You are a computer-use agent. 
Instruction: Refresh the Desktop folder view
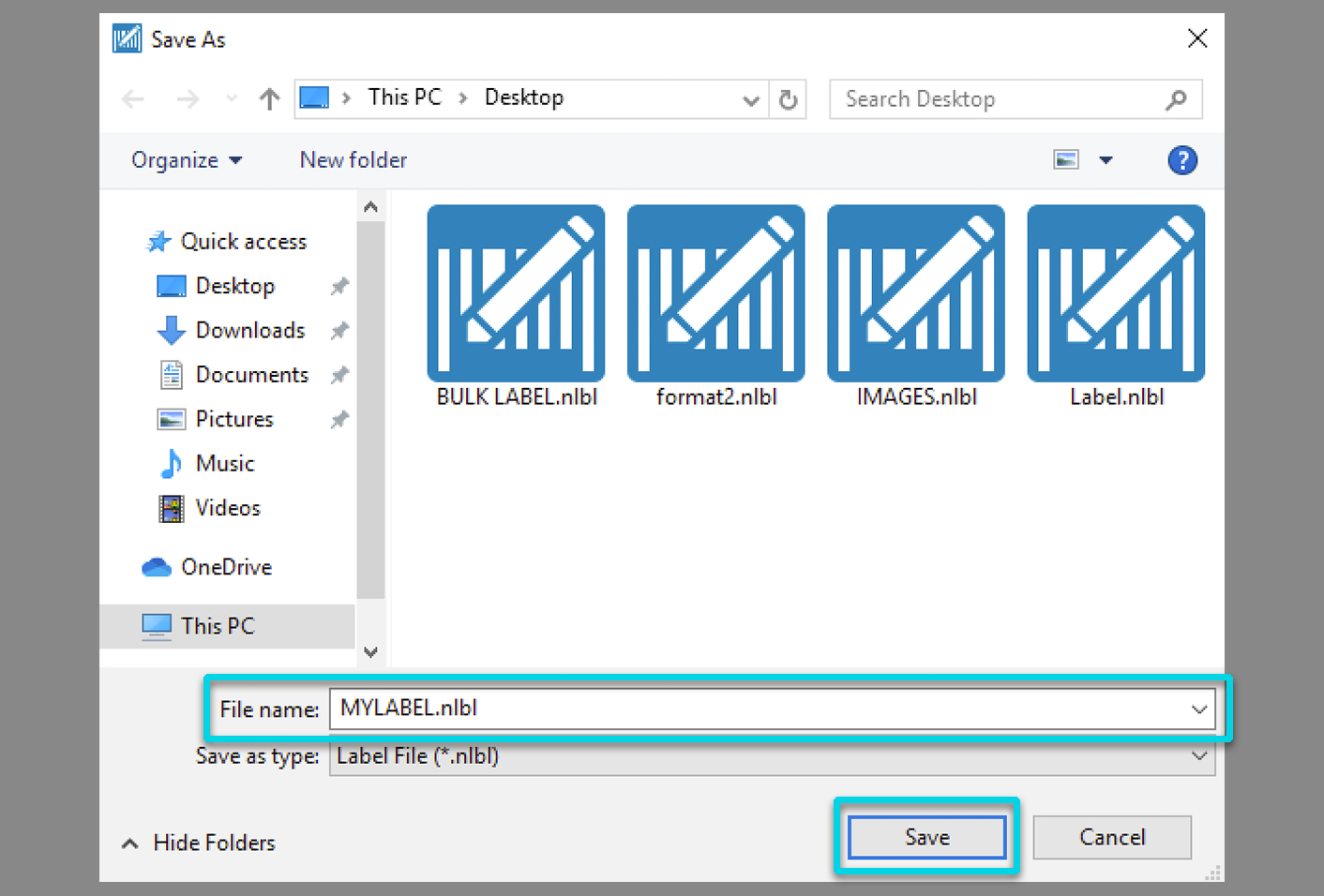(x=788, y=98)
